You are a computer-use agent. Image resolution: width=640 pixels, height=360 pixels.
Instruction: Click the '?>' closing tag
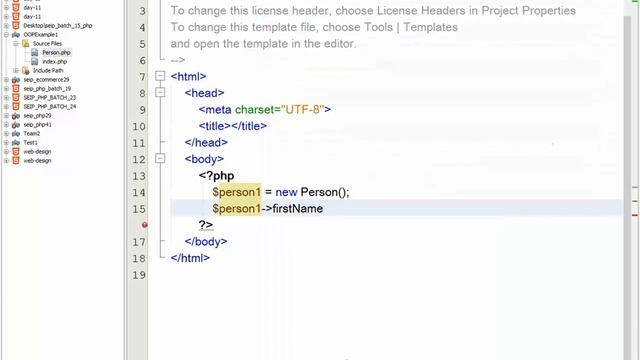tap(206, 225)
